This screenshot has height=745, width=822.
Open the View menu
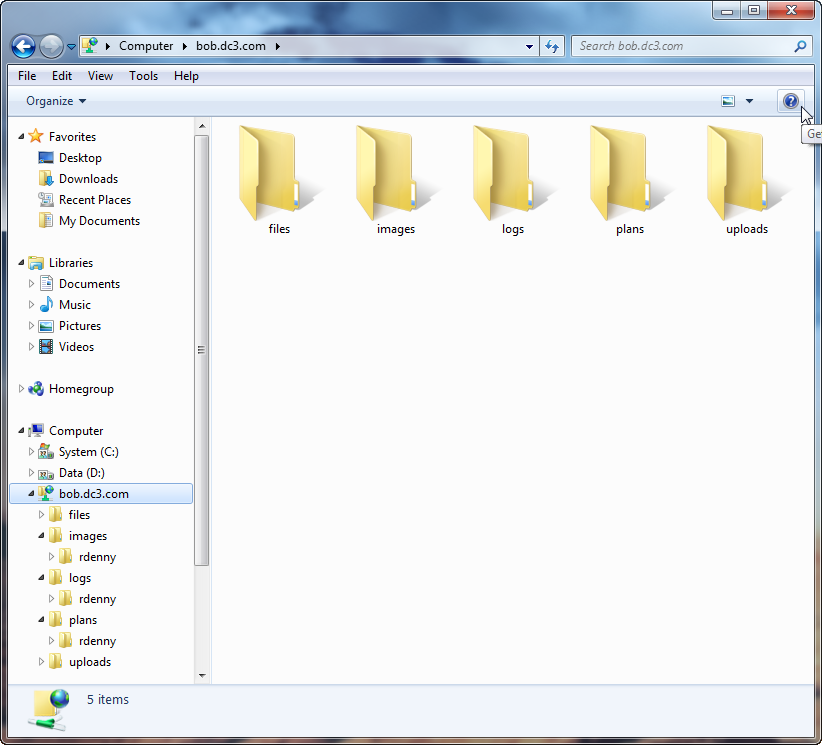click(x=100, y=76)
